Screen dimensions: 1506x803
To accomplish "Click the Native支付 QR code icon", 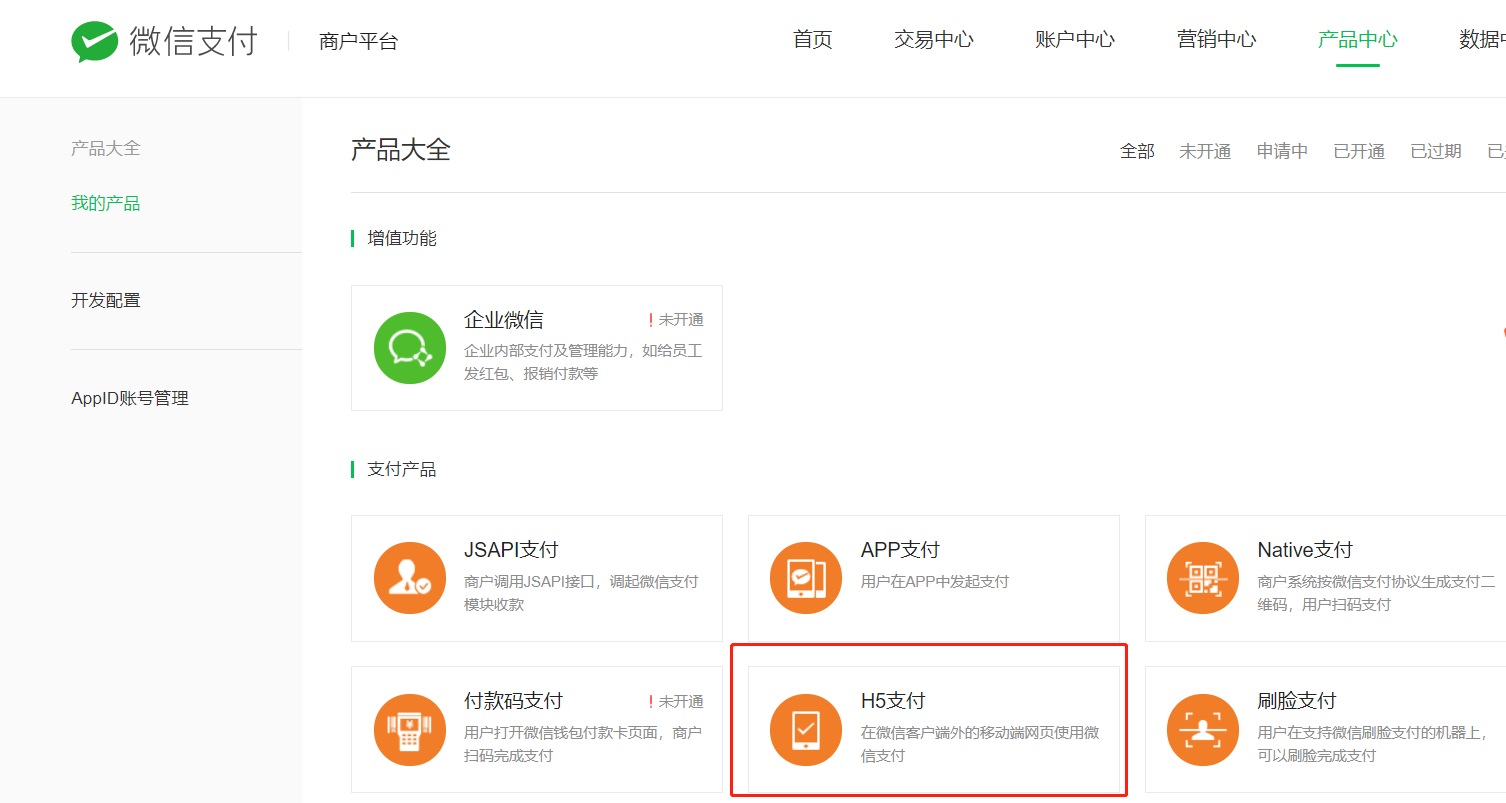I will 1203,578.
